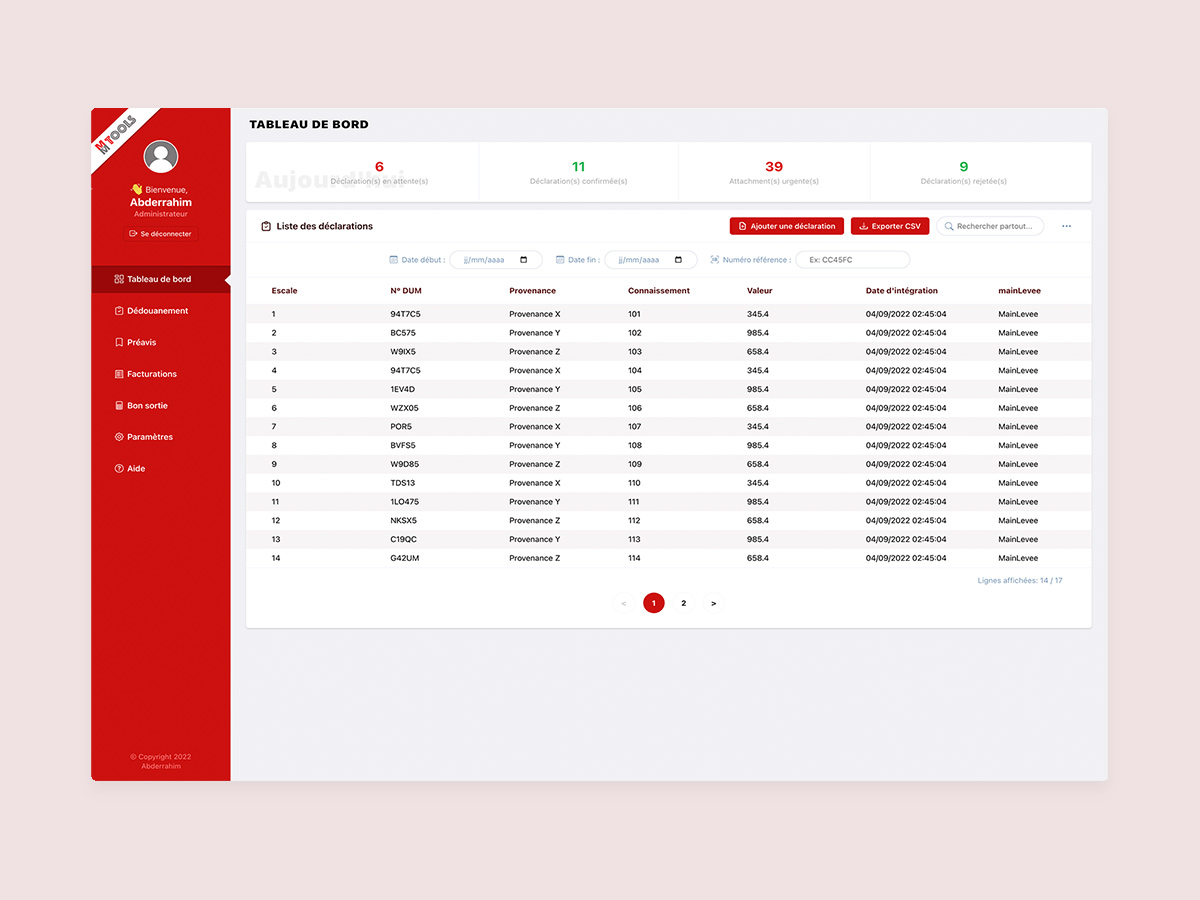The width and height of the screenshot is (1200, 900).
Task: Click the user avatar profile icon
Action: point(161,157)
